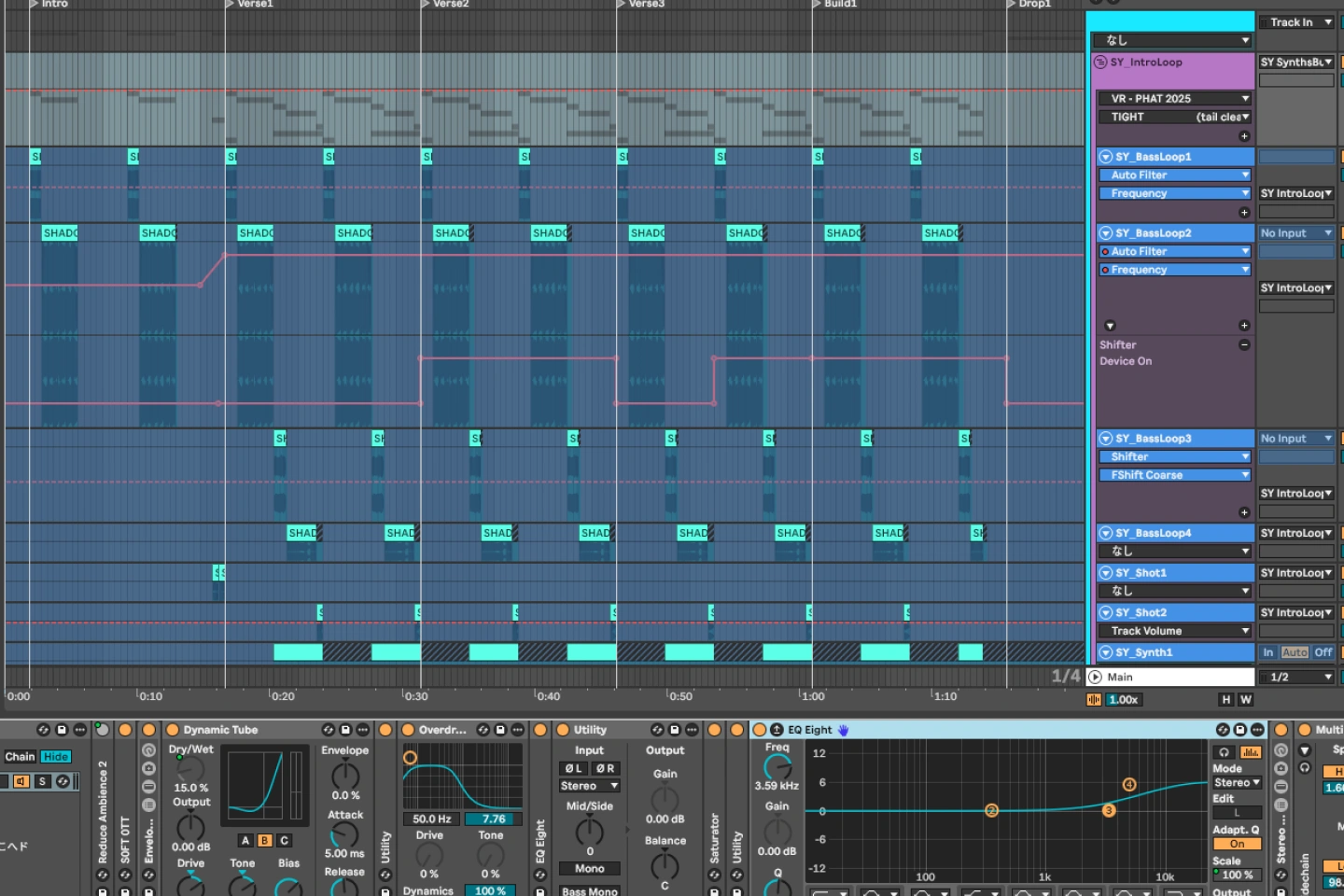
Task: Disable Adaptive Q On button
Action: tap(1238, 844)
